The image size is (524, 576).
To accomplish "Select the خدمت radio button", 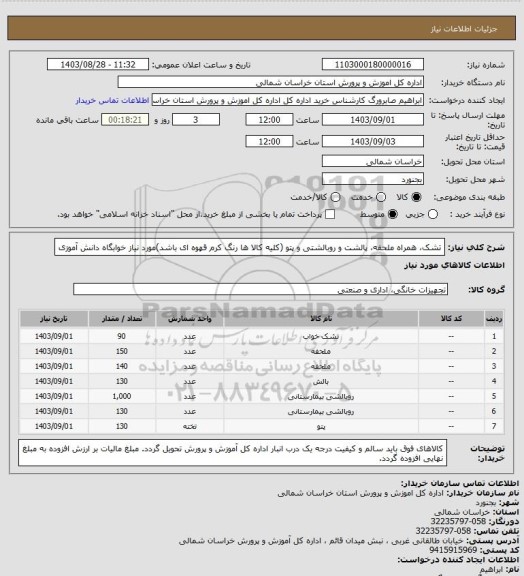I will 381,197.
